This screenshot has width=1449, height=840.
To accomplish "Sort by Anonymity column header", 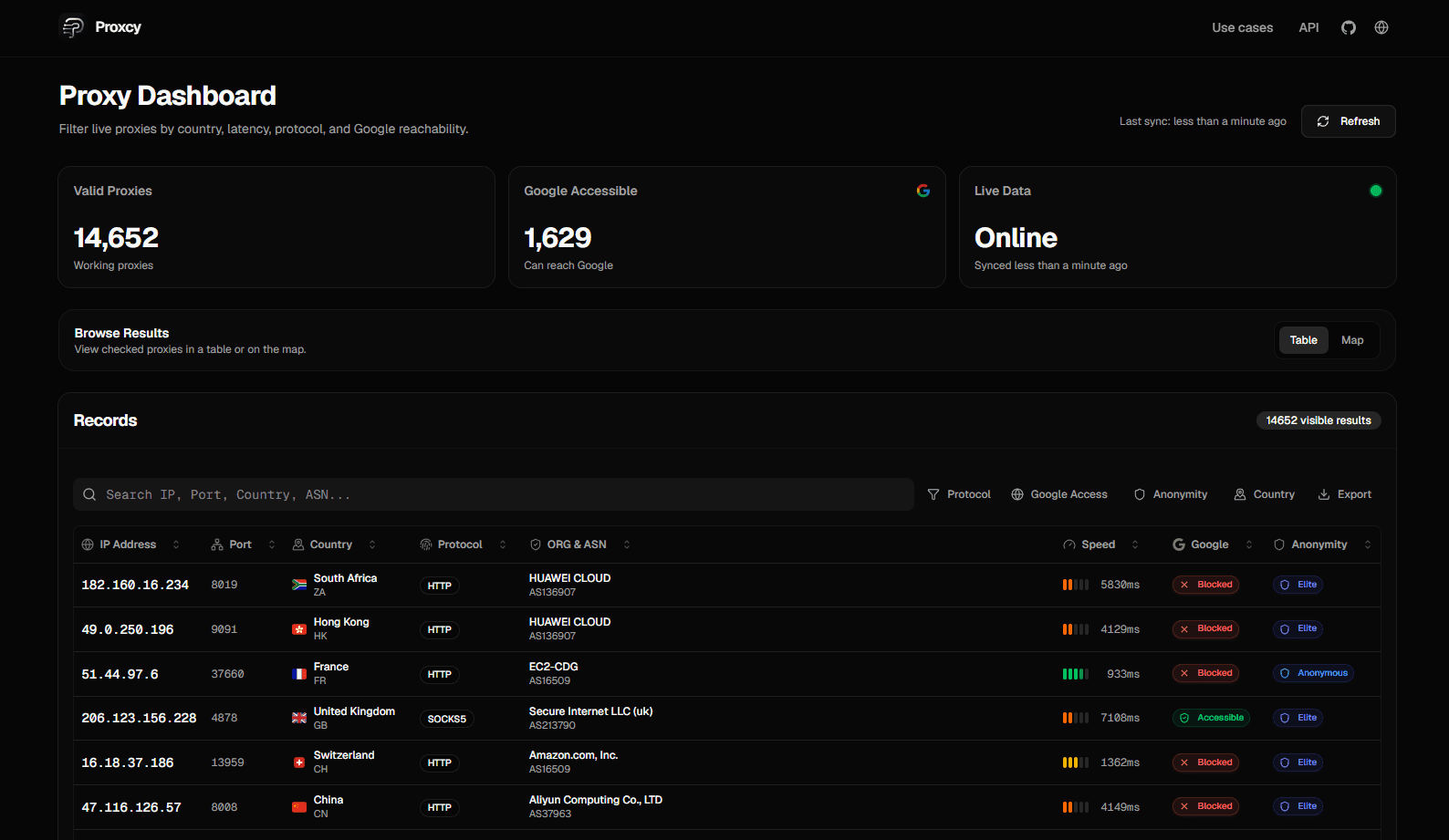I will tap(1322, 544).
